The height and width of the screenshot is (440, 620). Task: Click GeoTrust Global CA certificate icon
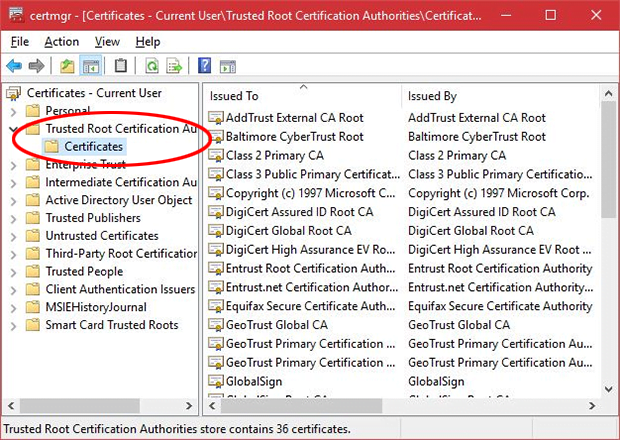coord(216,325)
